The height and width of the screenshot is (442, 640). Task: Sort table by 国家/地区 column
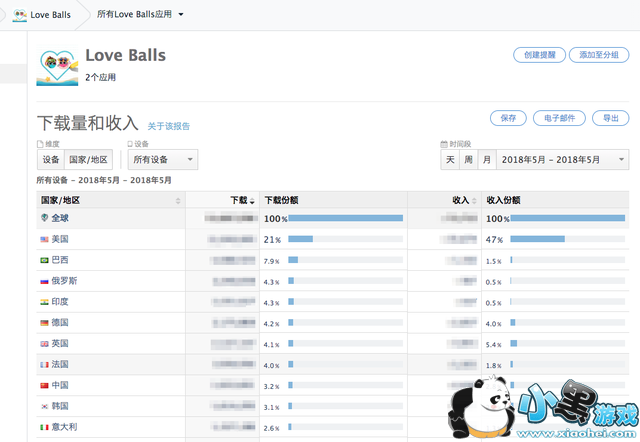(110, 200)
